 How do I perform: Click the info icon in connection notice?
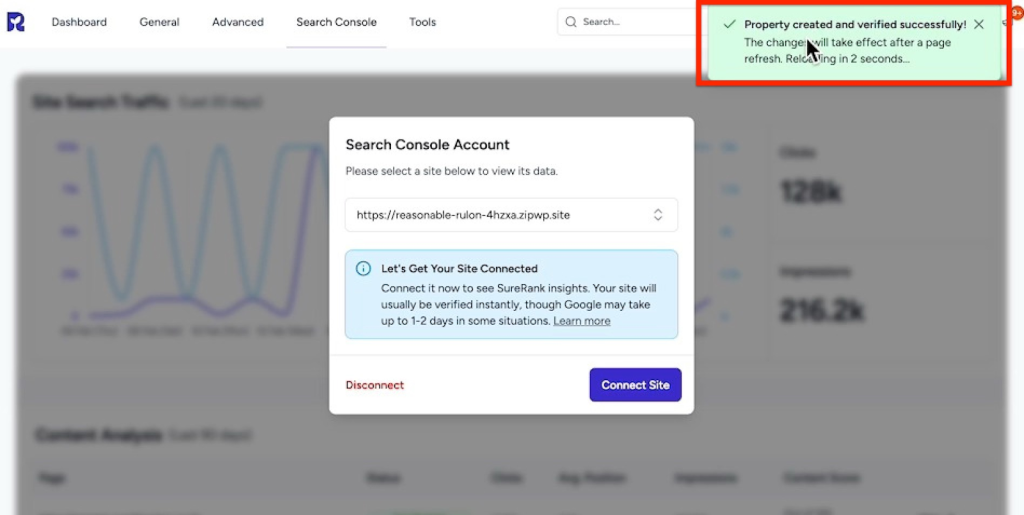coord(364,269)
